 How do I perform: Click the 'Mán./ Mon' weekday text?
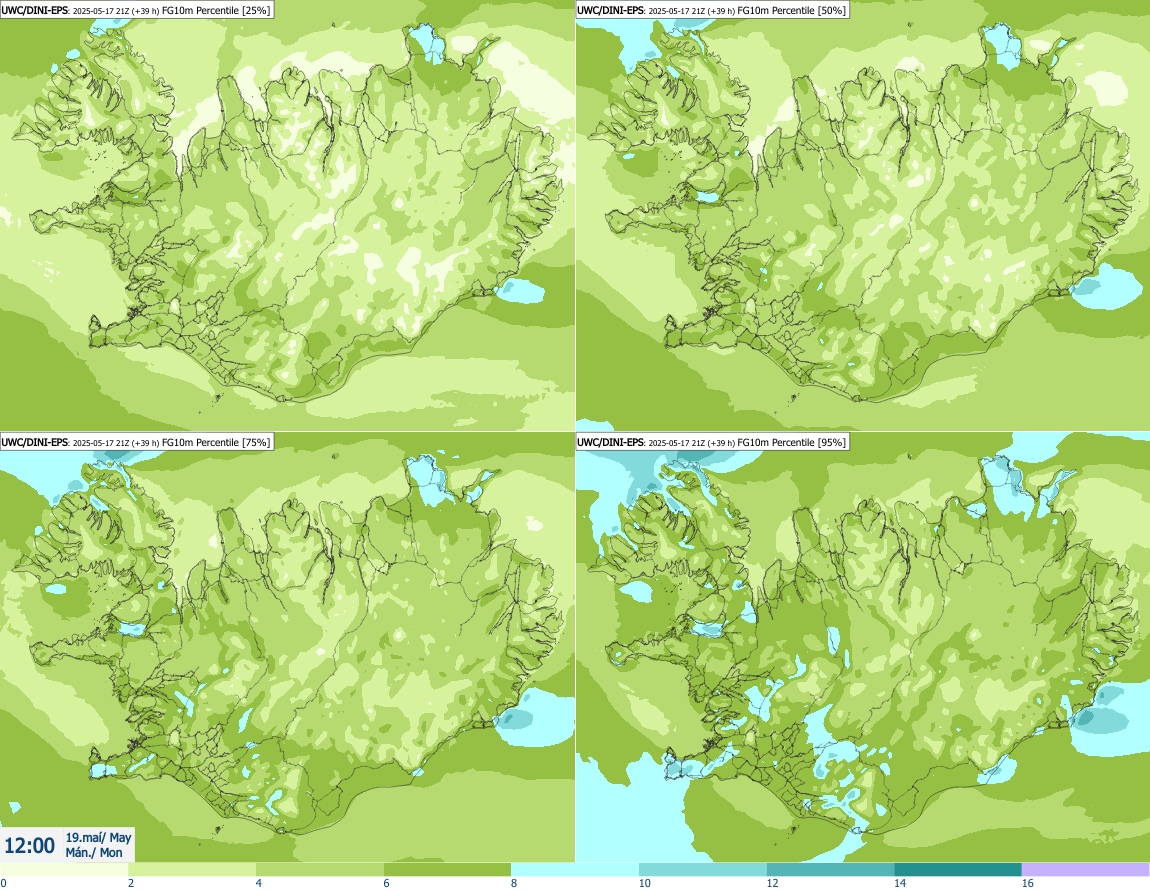(94, 852)
